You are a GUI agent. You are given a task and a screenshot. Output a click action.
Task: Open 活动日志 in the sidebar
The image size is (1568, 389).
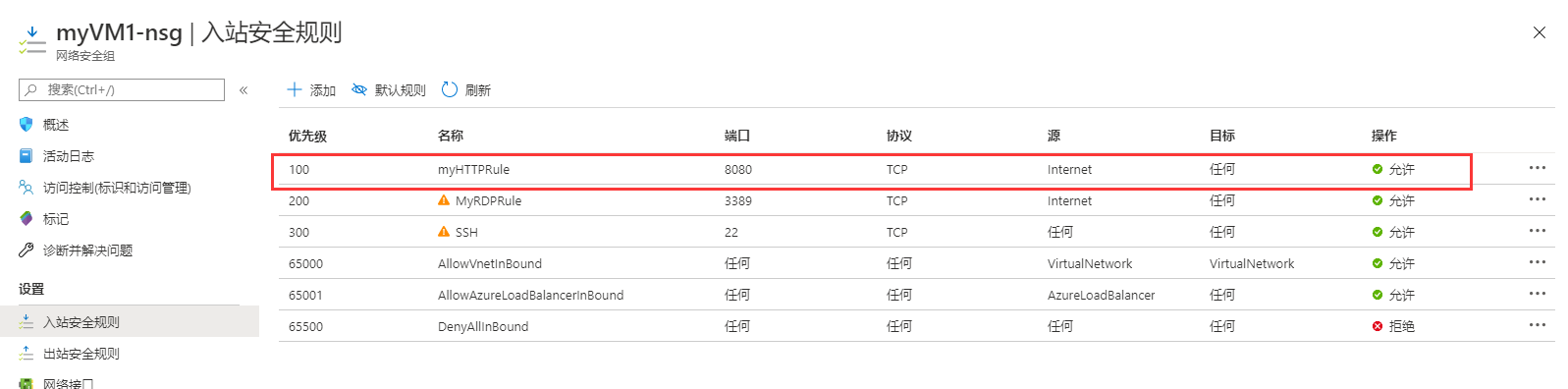coord(69,156)
